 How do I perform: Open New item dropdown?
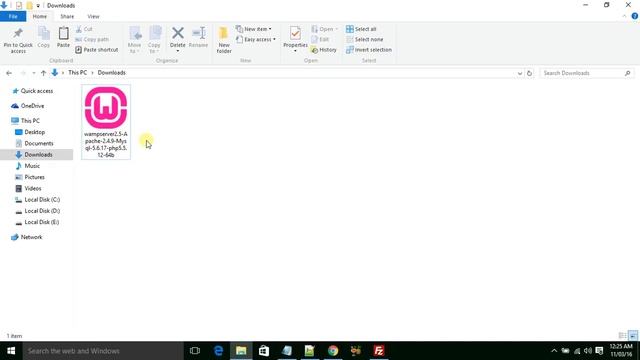[x=253, y=29]
